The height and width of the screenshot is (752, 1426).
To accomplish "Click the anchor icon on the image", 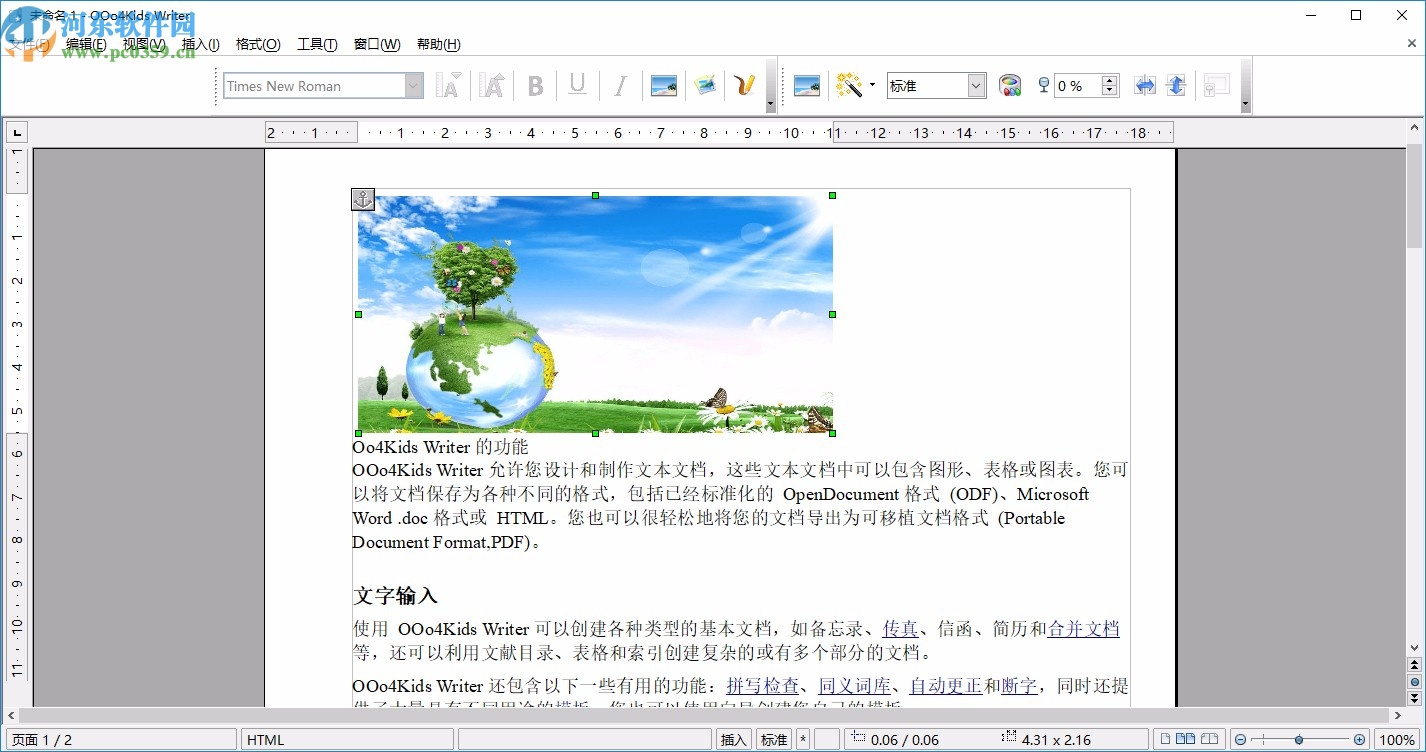I will (x=363, y=199).
